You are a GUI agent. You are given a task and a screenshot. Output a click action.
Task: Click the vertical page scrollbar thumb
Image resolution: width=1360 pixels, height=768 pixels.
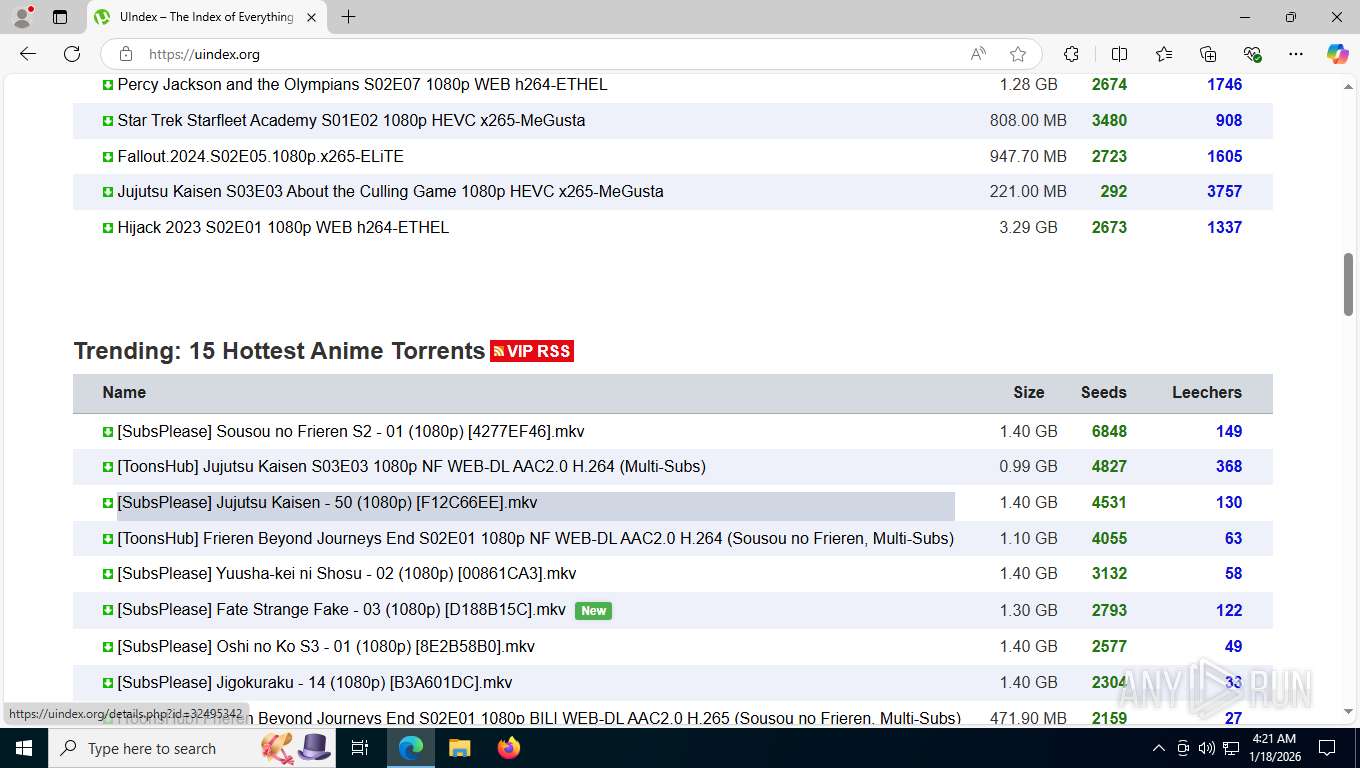click(x=1348, y=285)
